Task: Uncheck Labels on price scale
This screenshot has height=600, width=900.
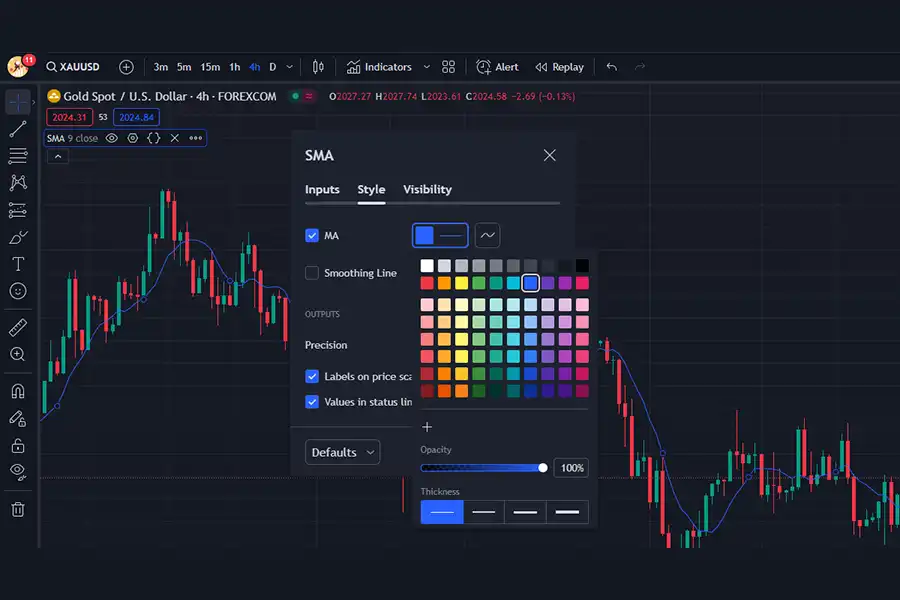Action: tap(312, 376)
